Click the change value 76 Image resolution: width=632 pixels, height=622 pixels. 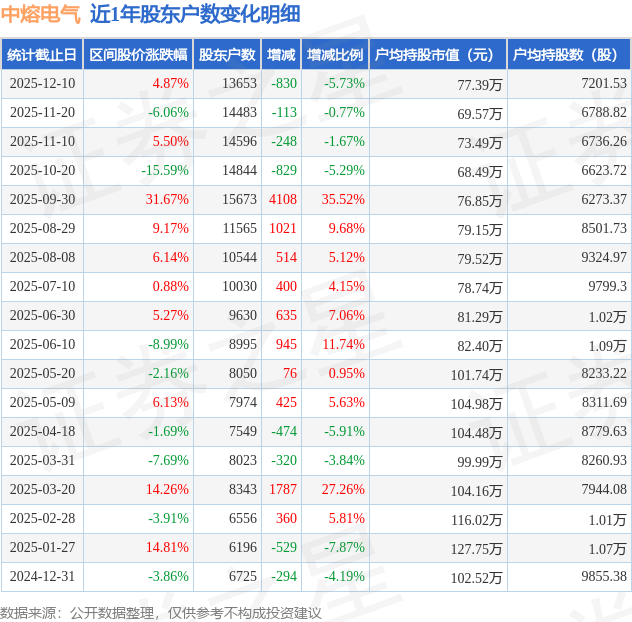point(290,374)
